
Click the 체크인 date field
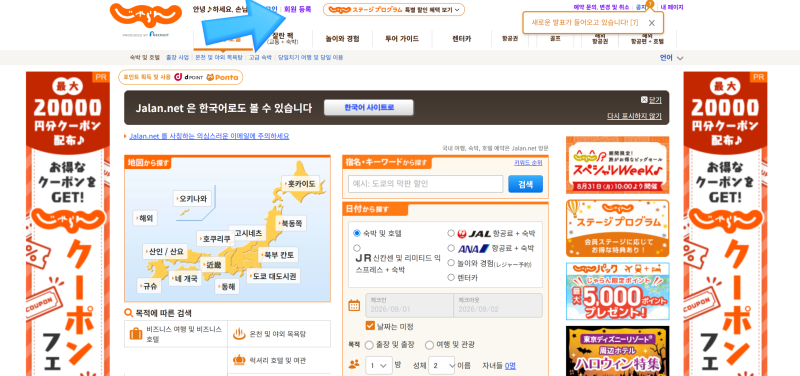tap(409, 306)
